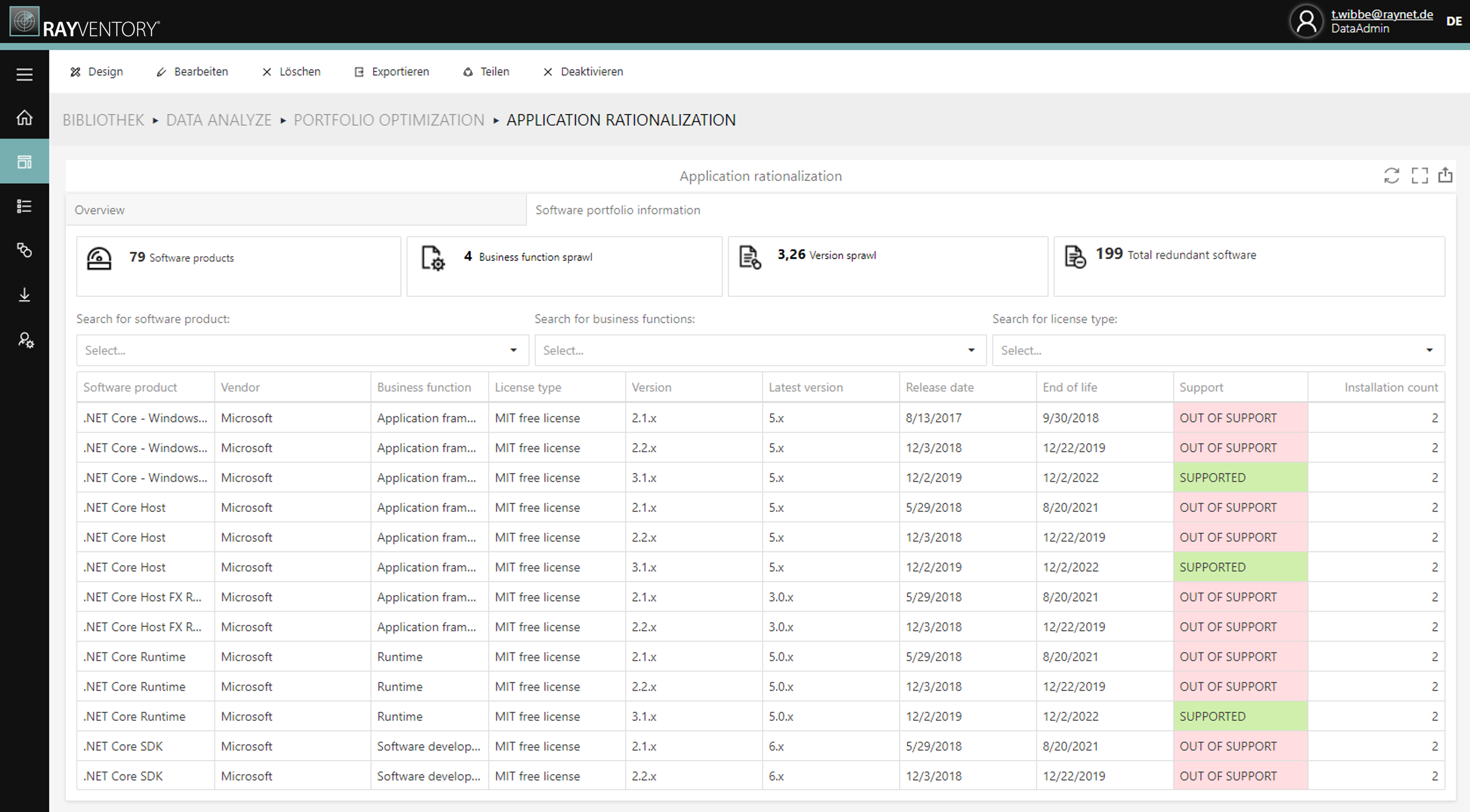The height and width of the screenshot is (812, 1470).
Task: Open the reports list icon in sidebar
Action: tap(25, 206)
